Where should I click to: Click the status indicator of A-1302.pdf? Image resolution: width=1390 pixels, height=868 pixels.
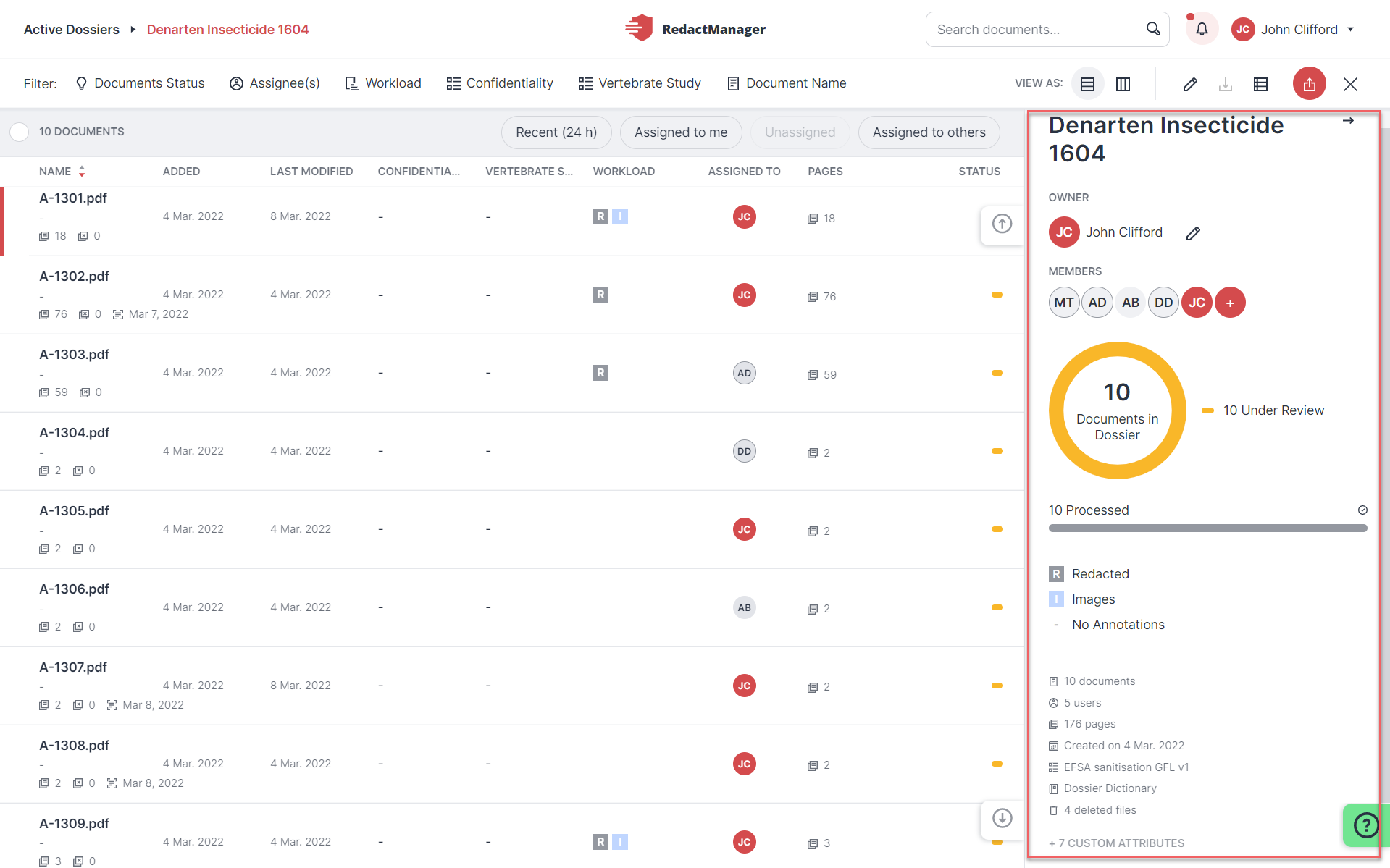pos(997,295)
